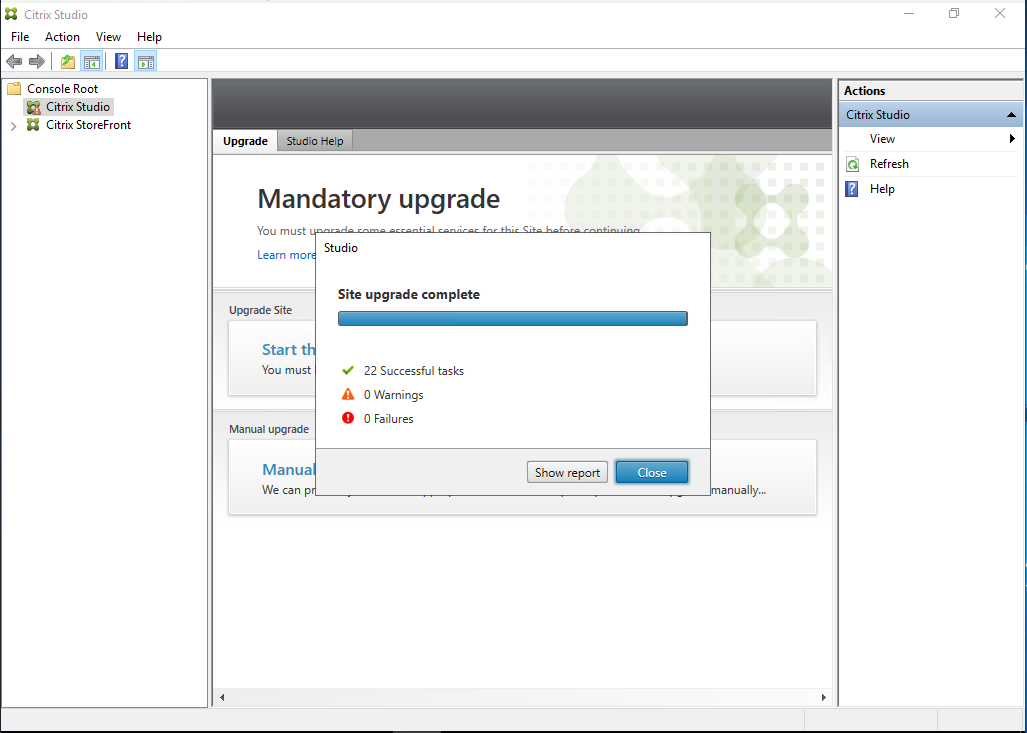
Task: Click the "0 Warnings" text
Action: [394, 395]
